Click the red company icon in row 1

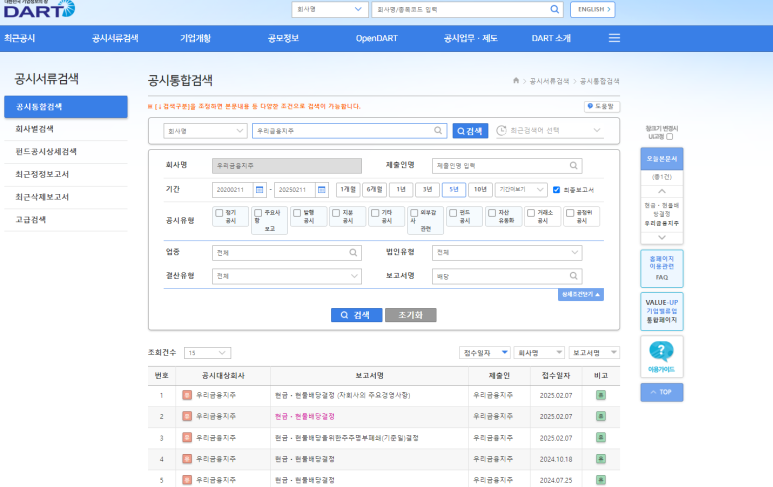click(187, 395)
